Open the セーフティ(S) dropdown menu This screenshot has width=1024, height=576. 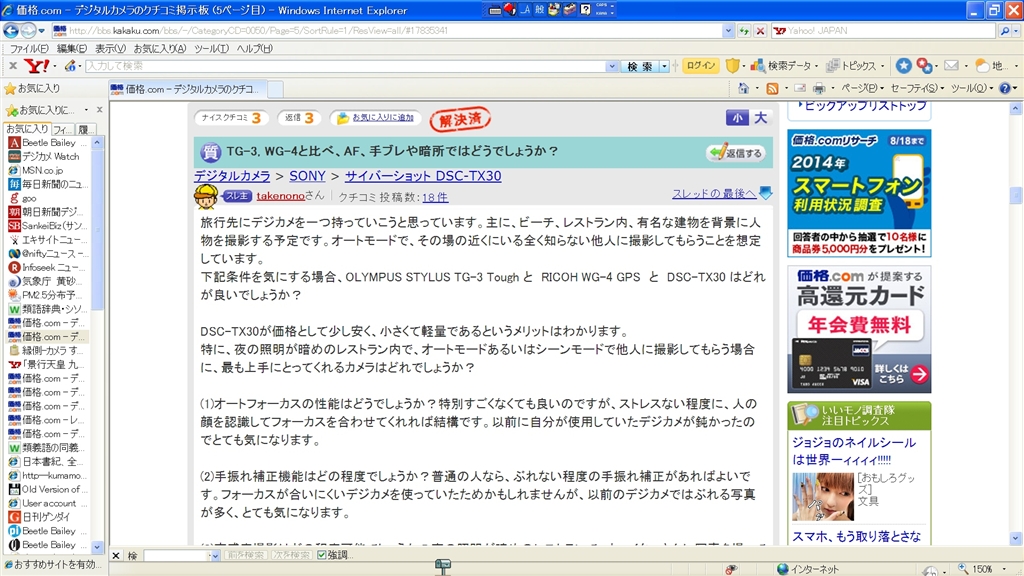pos(918,88)
